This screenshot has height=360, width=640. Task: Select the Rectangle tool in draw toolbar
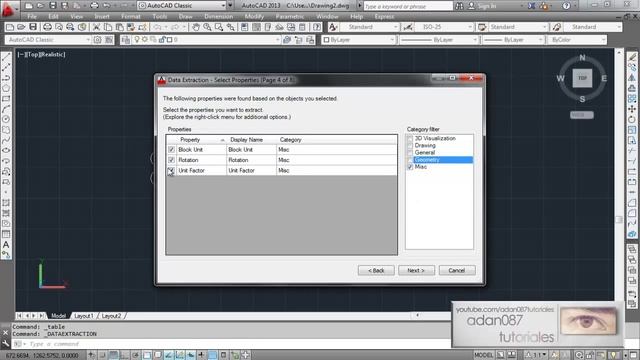(6, 99)
